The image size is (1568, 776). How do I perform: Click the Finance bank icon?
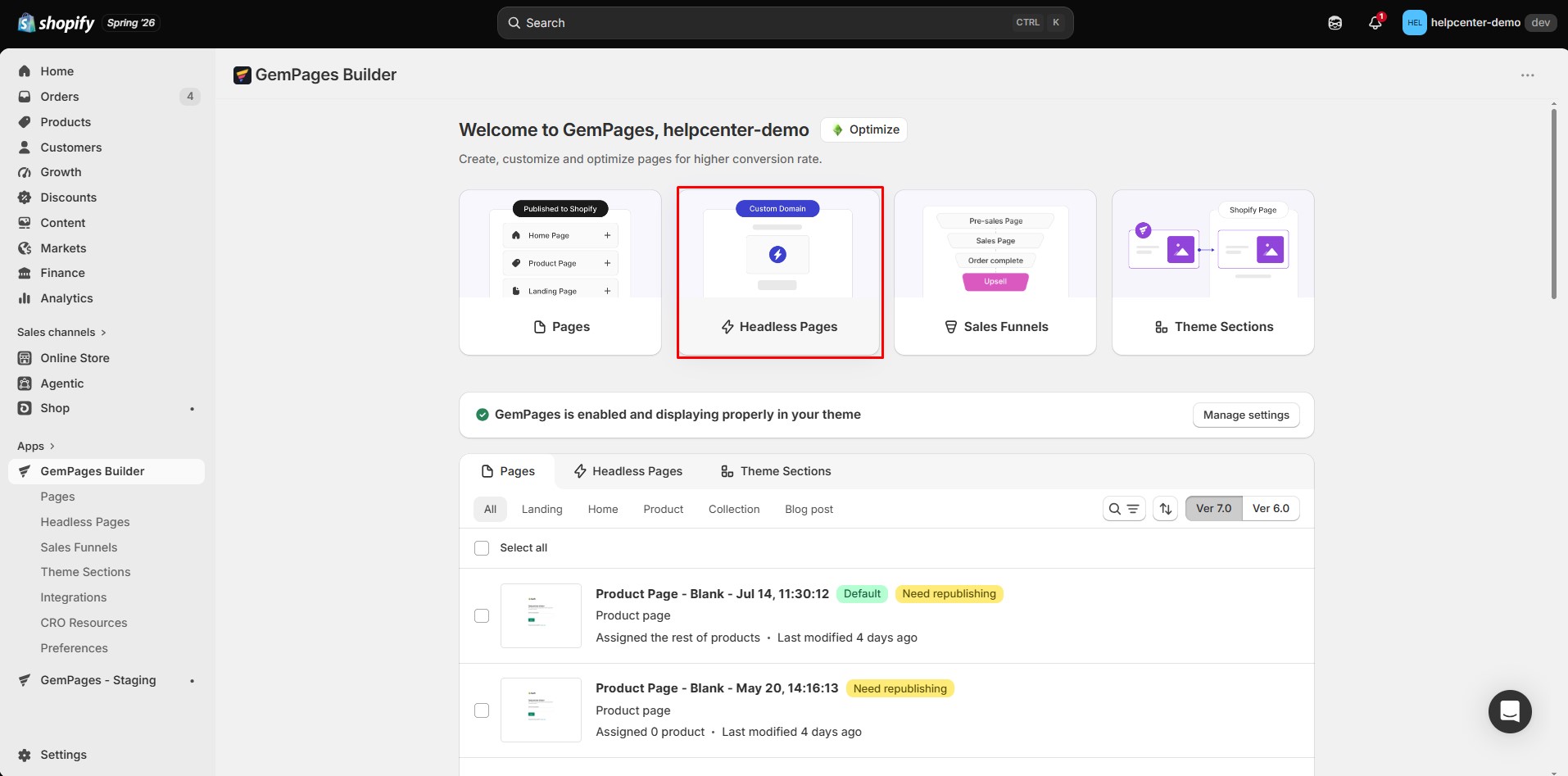[25, 273]
